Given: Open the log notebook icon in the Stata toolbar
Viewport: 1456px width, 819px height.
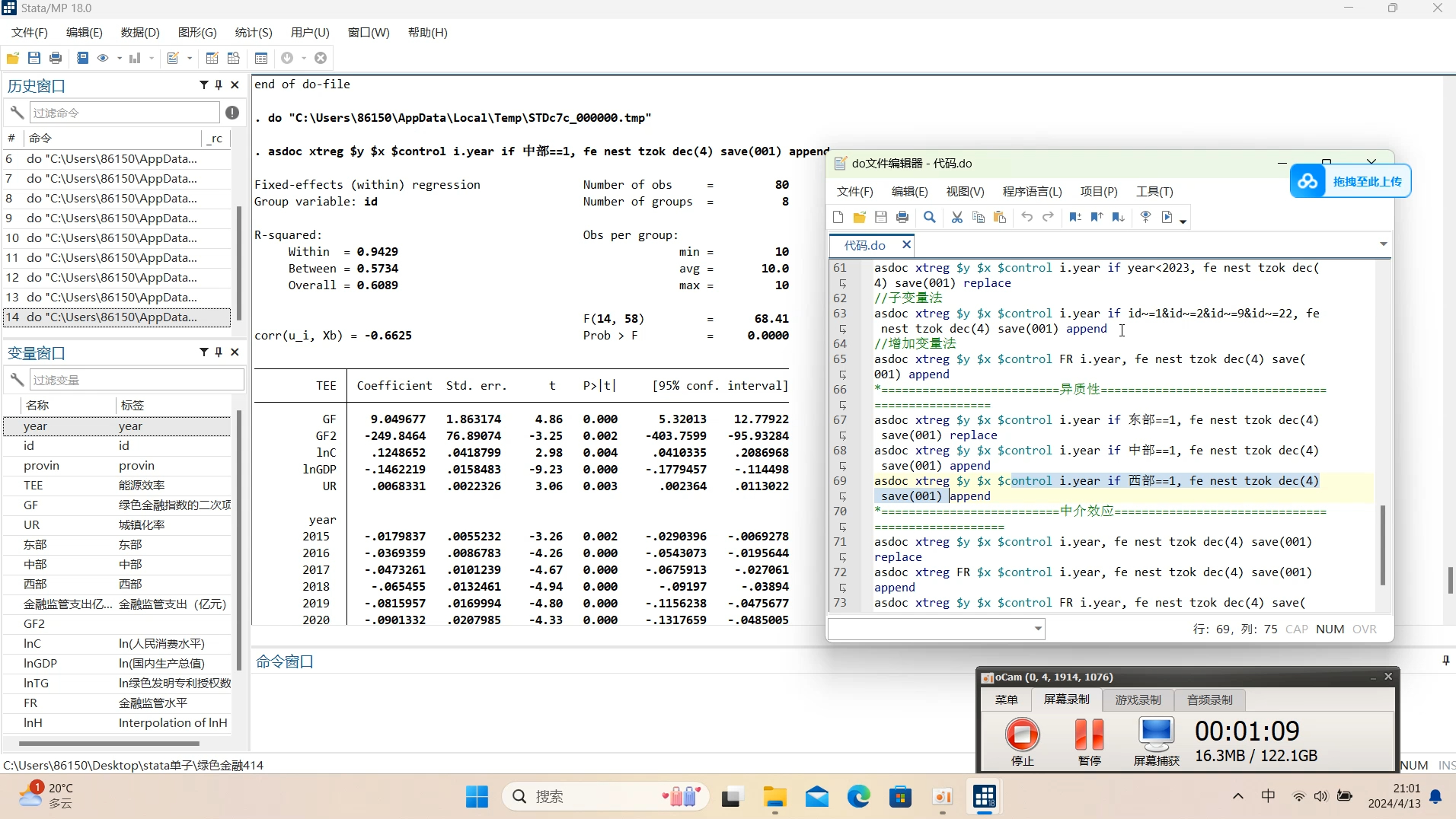Looking at the screenshot, I should coord(83,58).
